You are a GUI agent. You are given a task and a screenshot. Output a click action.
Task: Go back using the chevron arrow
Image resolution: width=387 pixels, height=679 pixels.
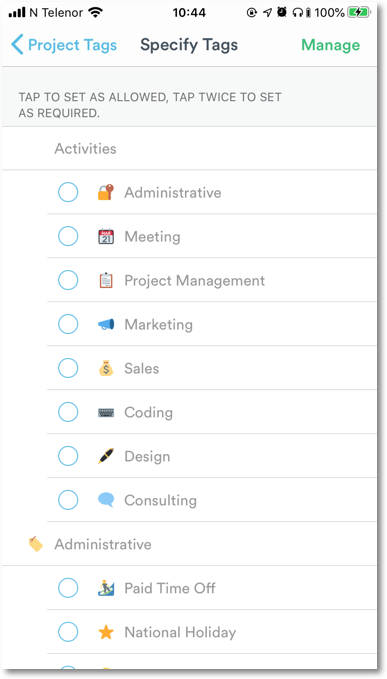tap(17, 45)
